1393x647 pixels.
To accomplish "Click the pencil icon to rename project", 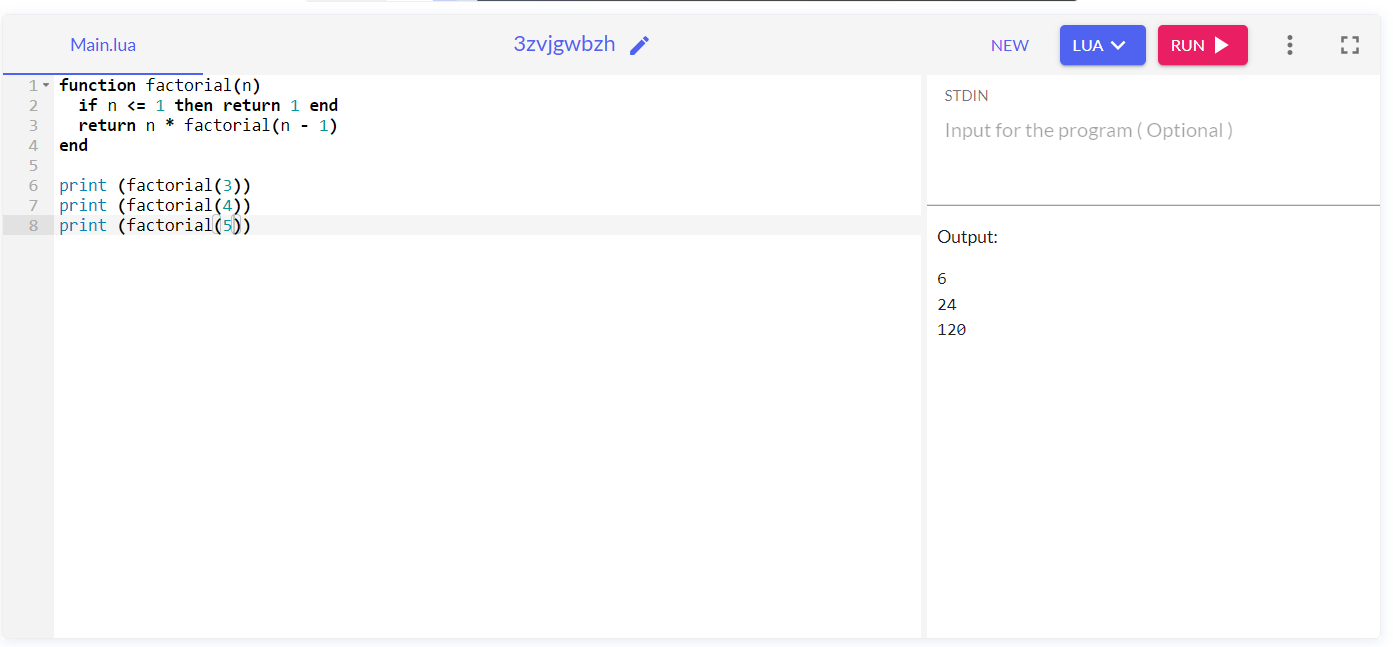I will point(639,44).
